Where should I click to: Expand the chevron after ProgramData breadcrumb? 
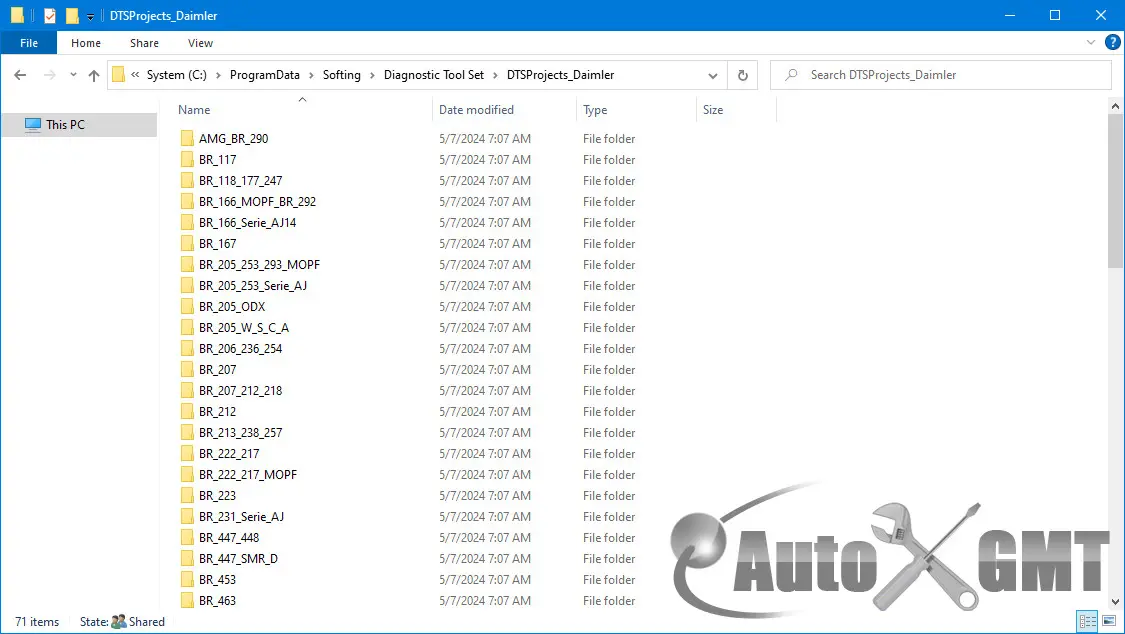click(x=311, y=75)
